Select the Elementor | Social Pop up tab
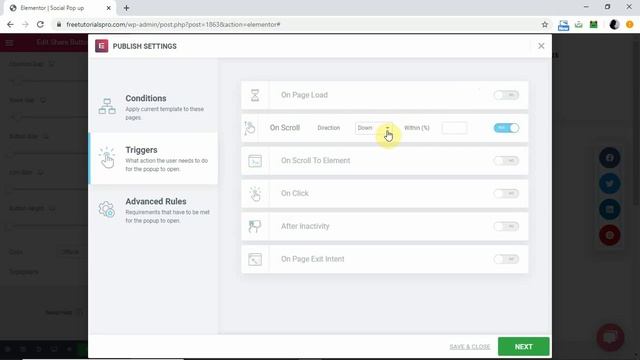Viewport: 640px width, 360px height. point(60,8)
